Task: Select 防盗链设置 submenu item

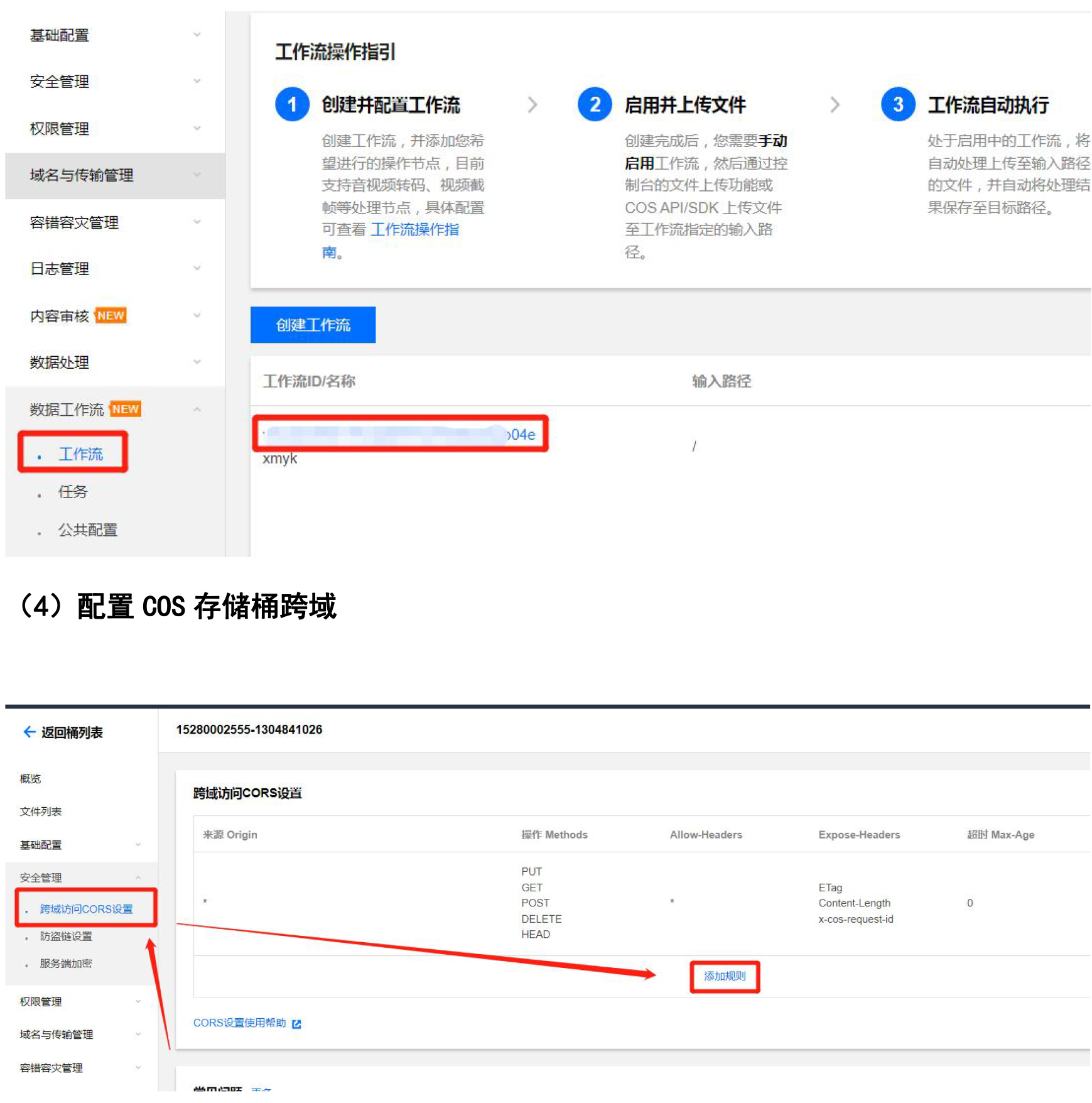Action: [x=66, y=937]
